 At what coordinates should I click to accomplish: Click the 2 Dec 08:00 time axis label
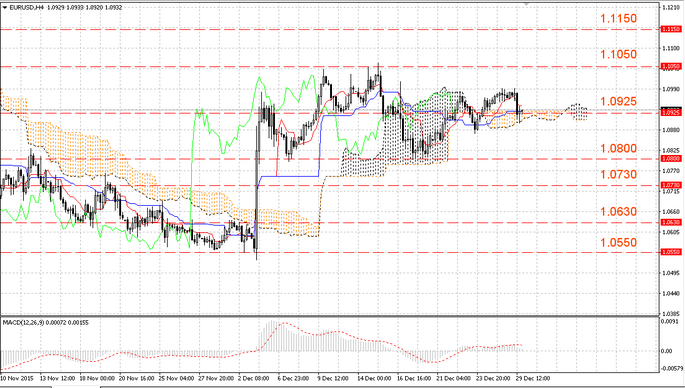coord(254,378)
